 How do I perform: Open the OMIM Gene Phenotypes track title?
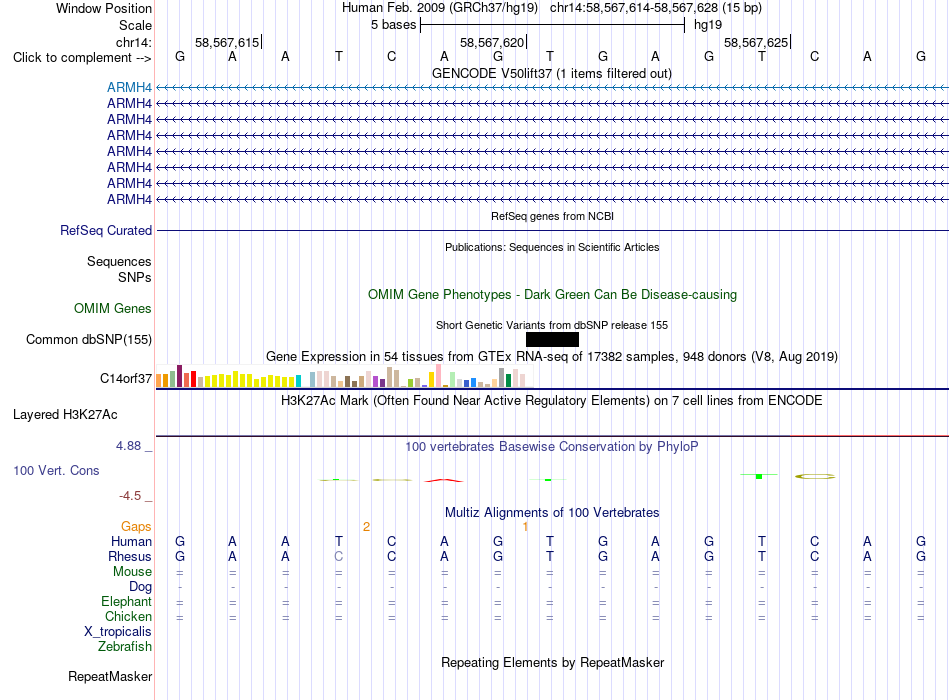[x=552, y=295]
